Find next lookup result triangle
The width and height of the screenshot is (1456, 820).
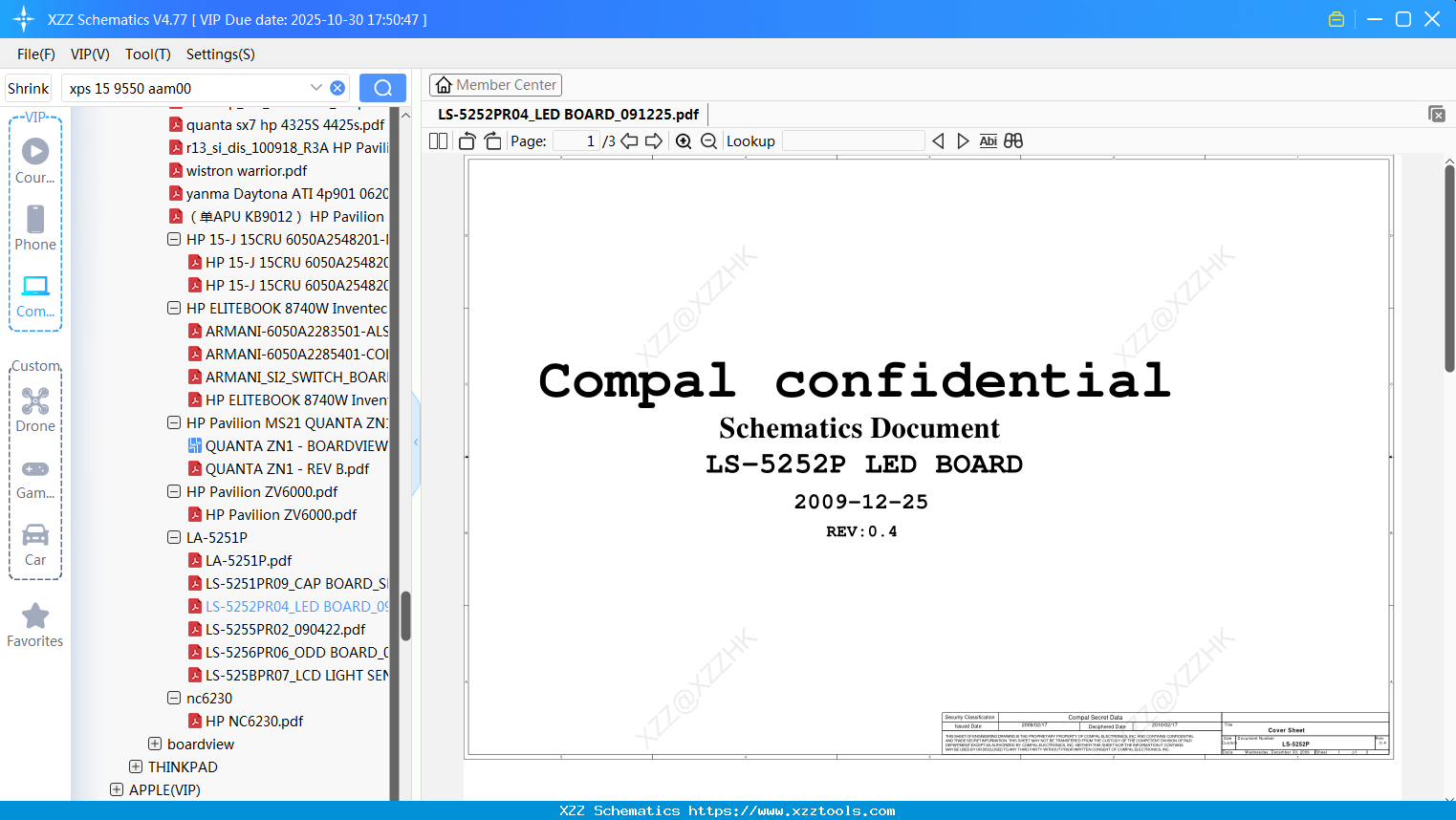(963, 140)
